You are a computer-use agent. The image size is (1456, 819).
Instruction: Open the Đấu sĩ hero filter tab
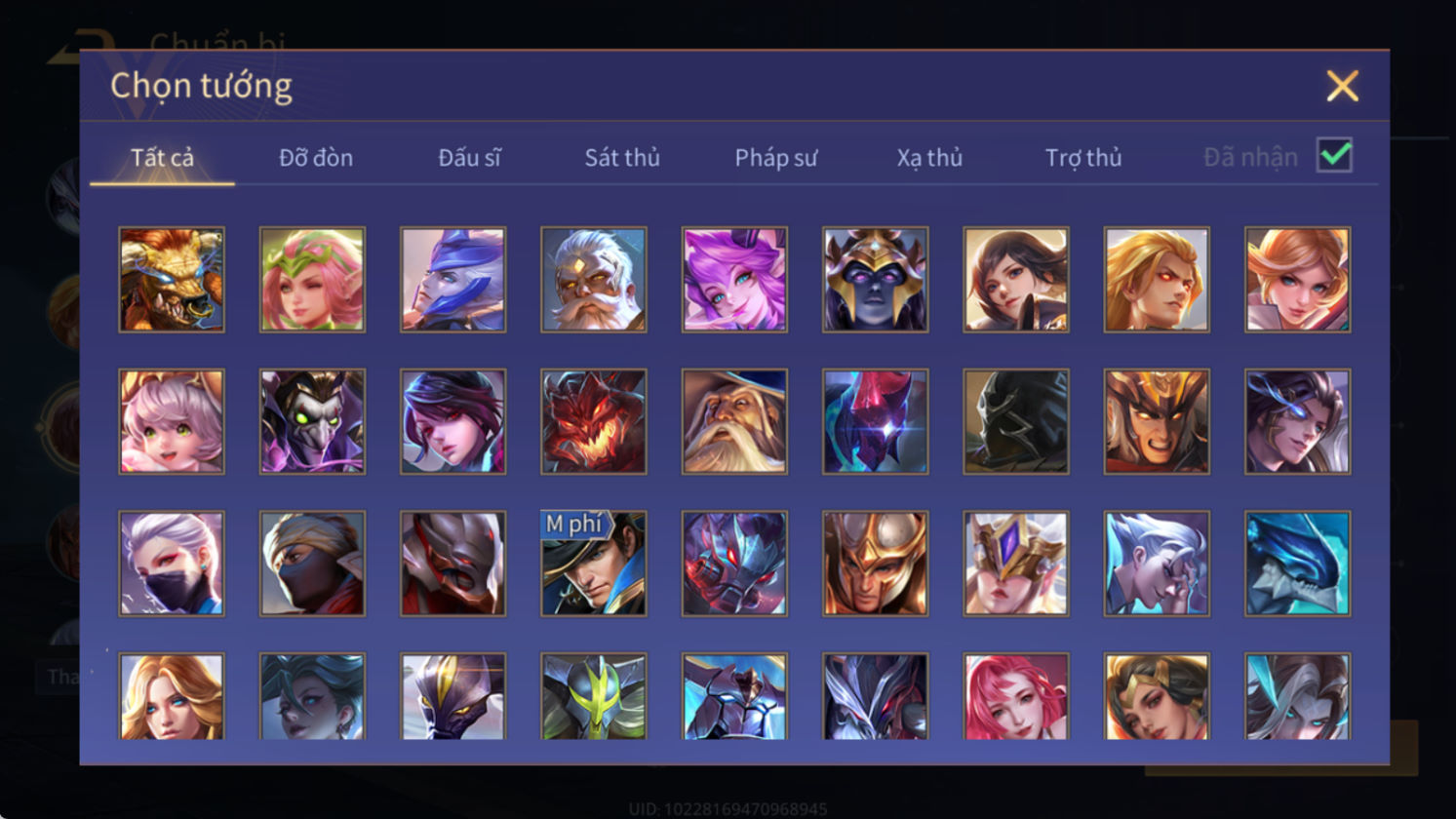469,157
